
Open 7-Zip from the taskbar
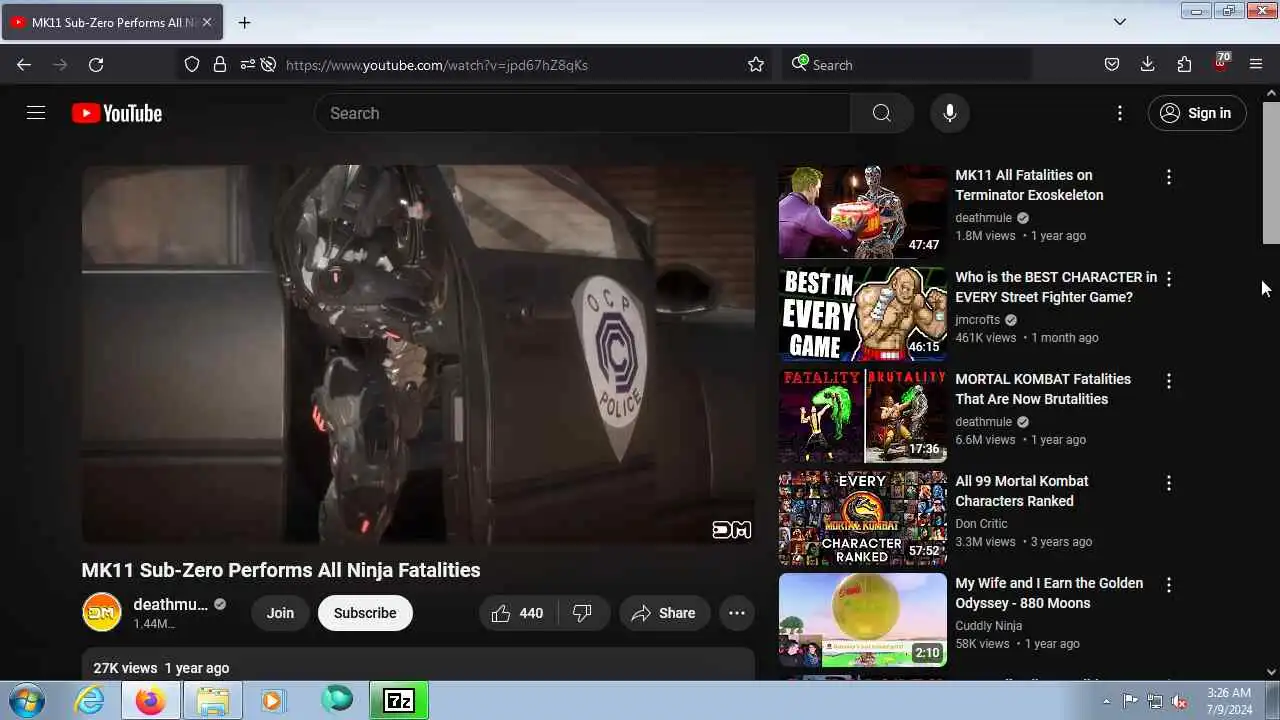pyautogui.click(x=399, y=700)
